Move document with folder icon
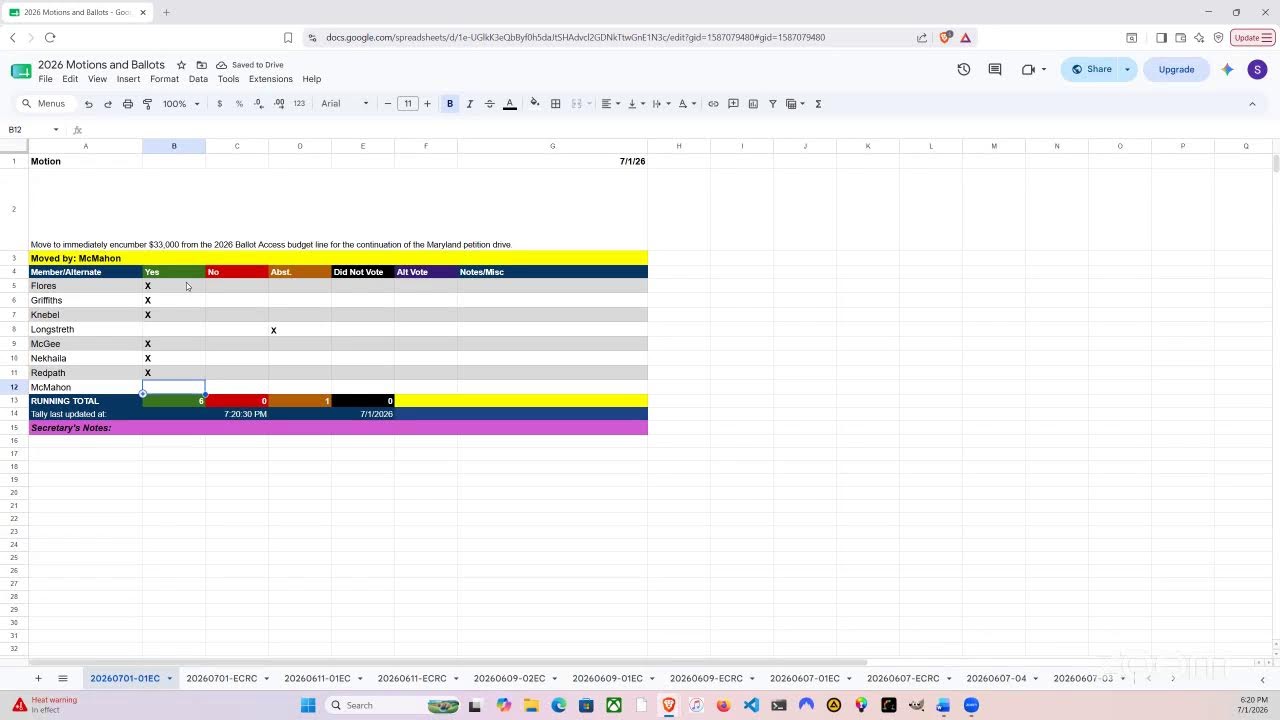 point(201,65)
